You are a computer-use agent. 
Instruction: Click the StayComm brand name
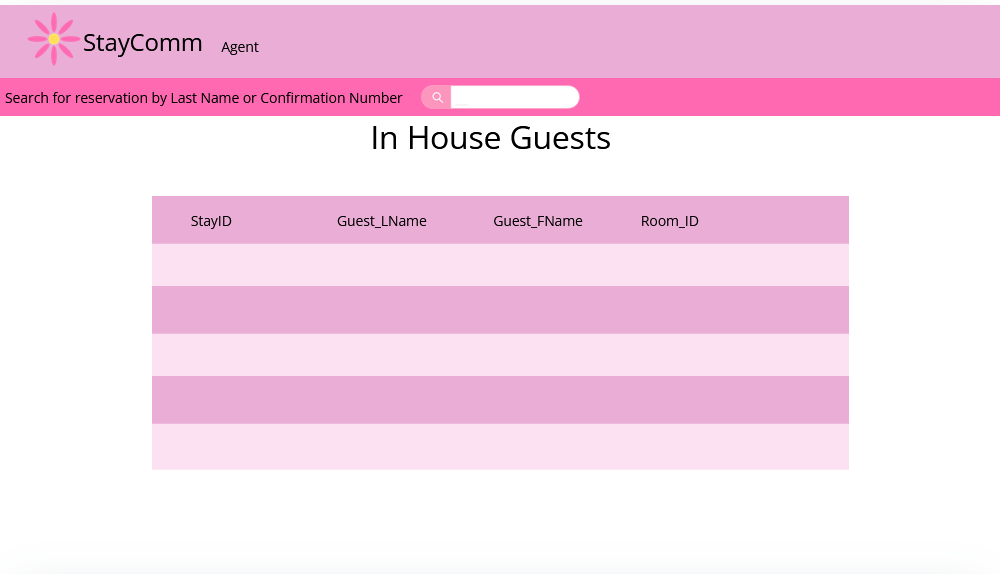pos(142,43)
